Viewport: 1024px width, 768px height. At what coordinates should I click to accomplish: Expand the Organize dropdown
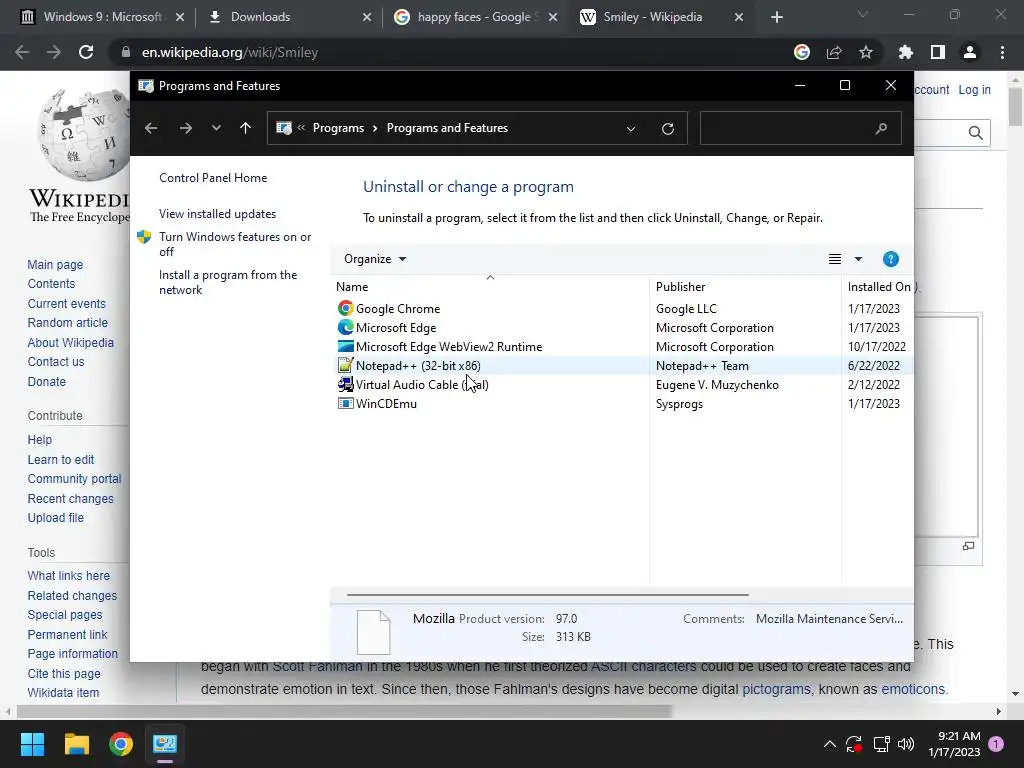pos(375,259)
